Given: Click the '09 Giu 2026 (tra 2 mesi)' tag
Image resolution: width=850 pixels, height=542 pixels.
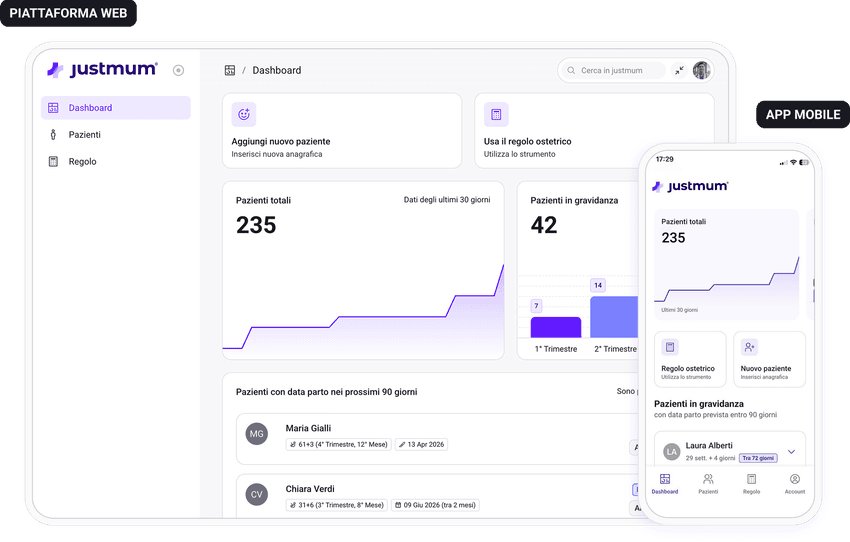Looking at the screenshot, I should point(435,505).
